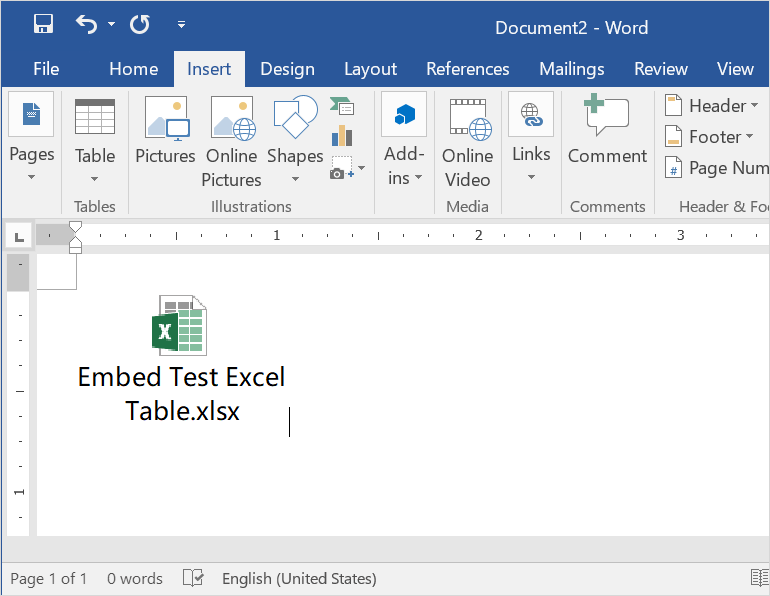Click the Undo arrow icon
The image size is (770, 596).
tap(86, 24)
